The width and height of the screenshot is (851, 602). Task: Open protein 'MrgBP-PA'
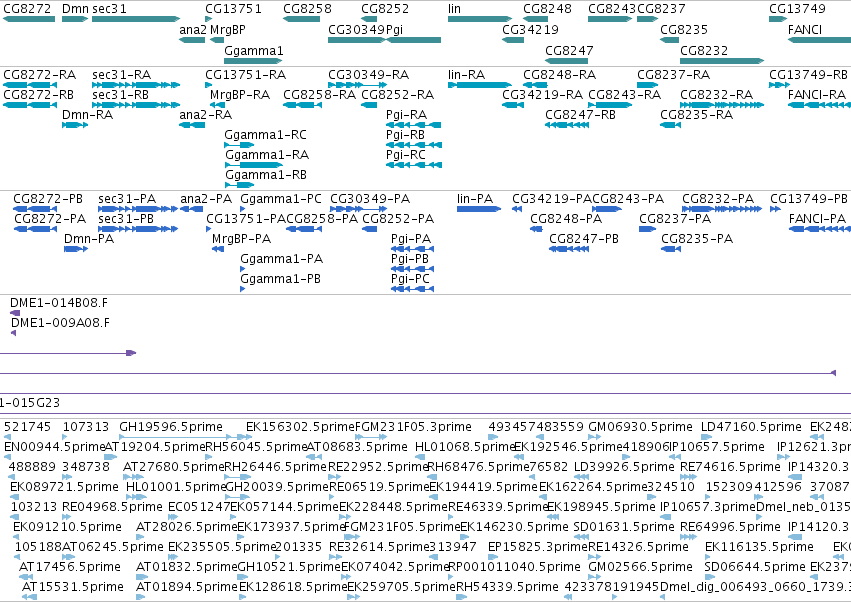[x=242, y=239]
